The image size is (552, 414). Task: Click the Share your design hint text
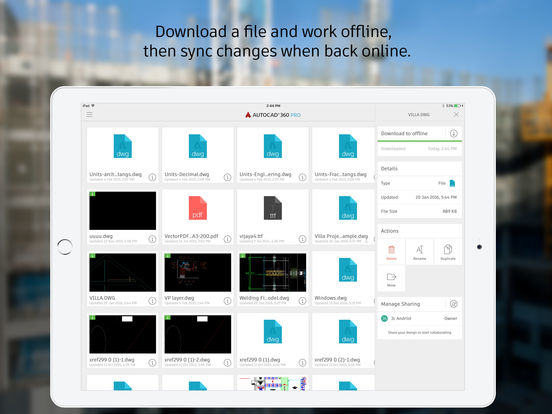pos(419,332)
